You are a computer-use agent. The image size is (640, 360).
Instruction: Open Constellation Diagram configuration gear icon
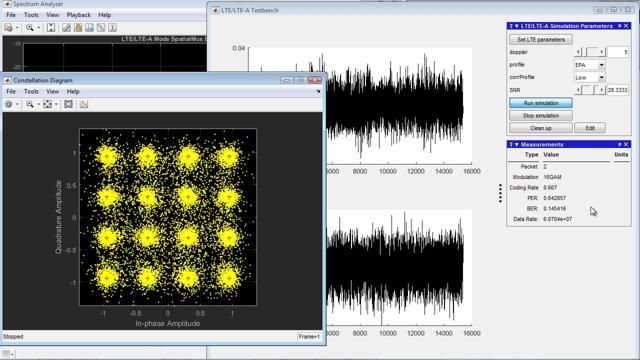point(9,104)
